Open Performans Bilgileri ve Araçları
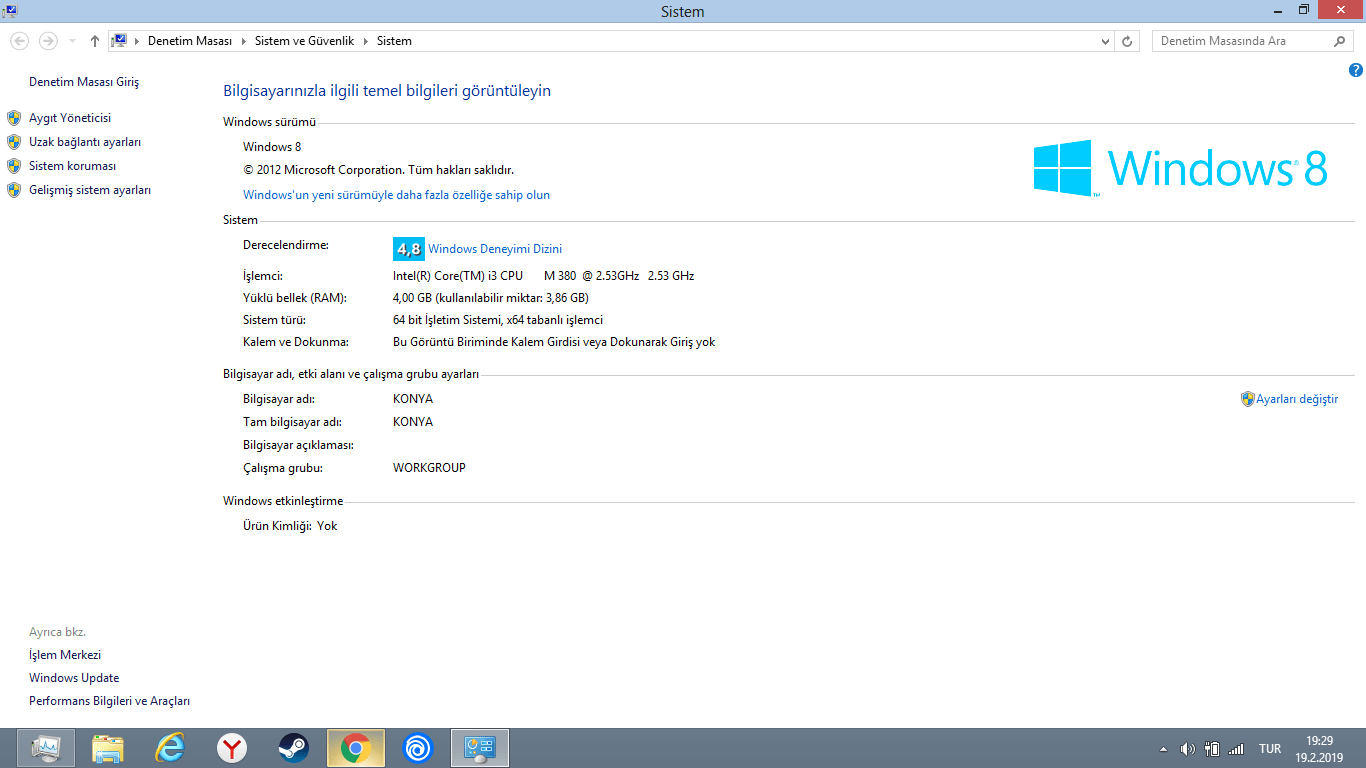Viewport: 1366px width, 768px height. (109, 701)
